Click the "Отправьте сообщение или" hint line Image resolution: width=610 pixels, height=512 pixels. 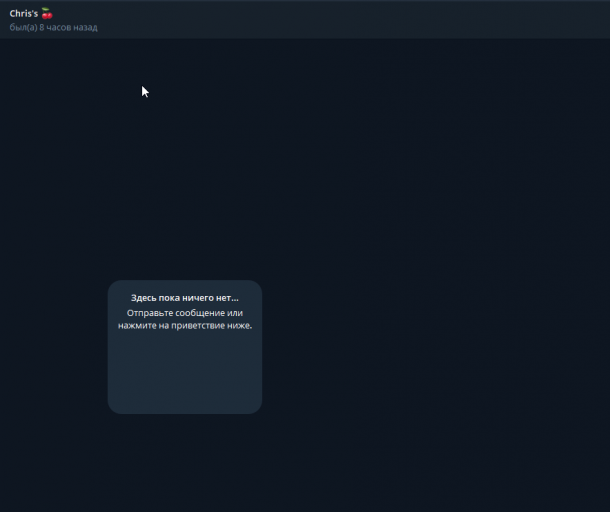pyautogui.click(x=185, y=313)
